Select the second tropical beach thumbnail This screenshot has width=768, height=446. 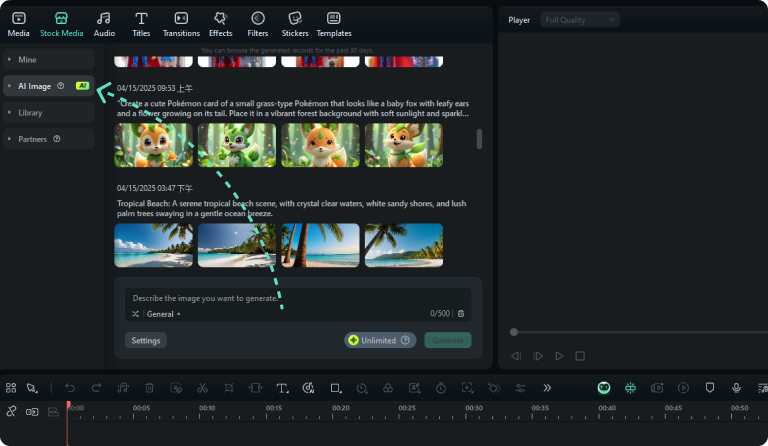pyautogui.click(x=237, y=245)
